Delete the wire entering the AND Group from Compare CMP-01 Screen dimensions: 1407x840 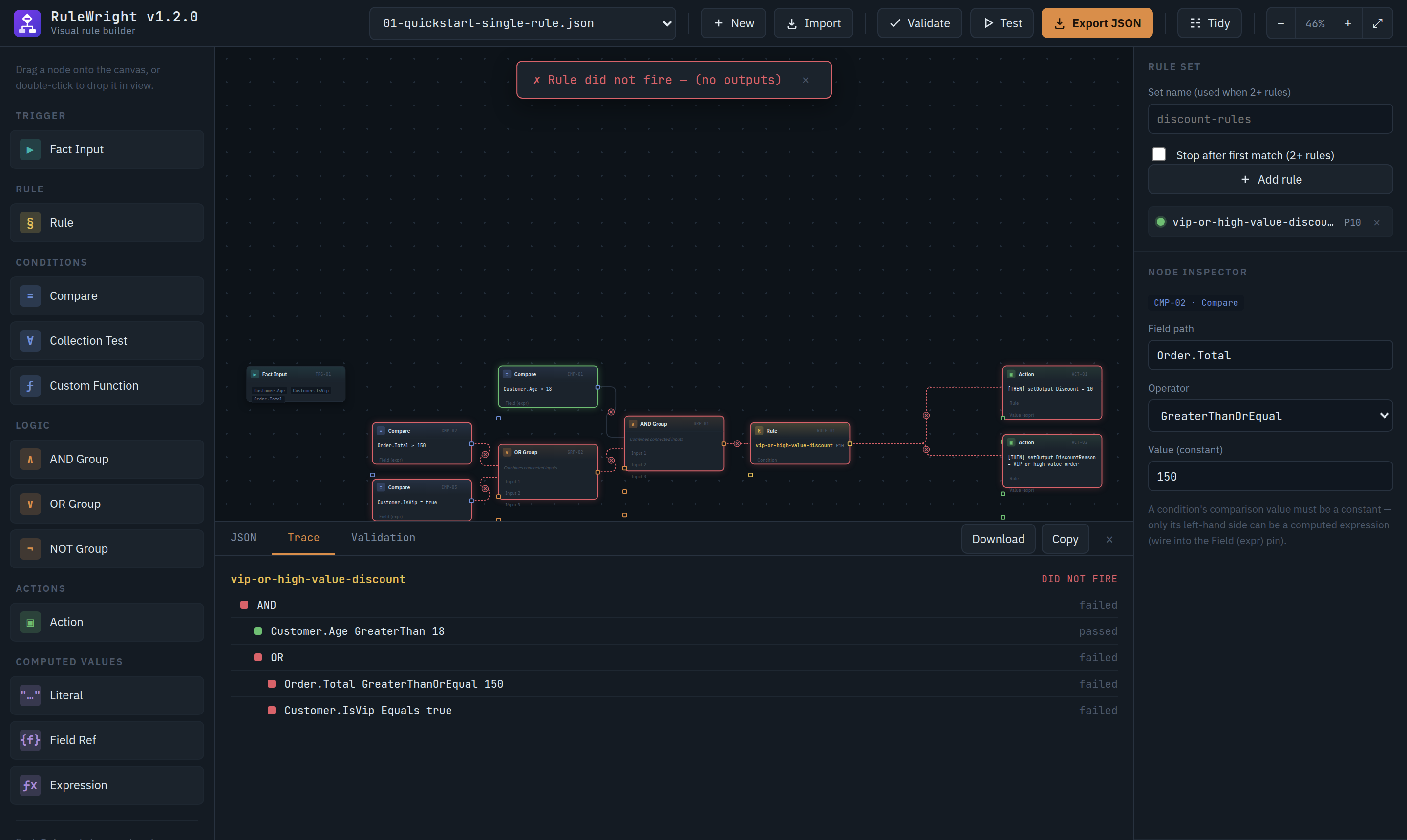[611, 412]
